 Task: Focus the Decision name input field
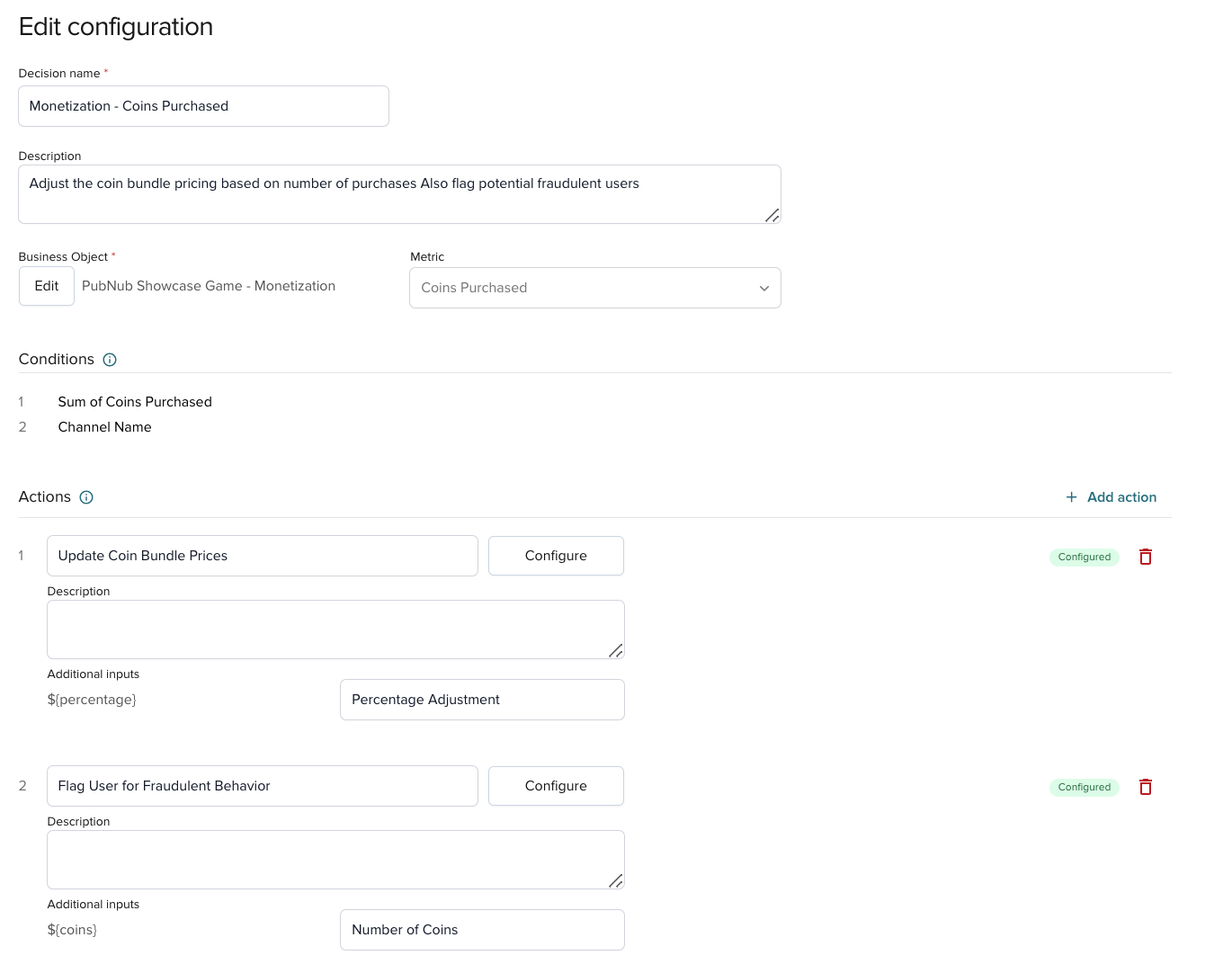tap(203, 106)
